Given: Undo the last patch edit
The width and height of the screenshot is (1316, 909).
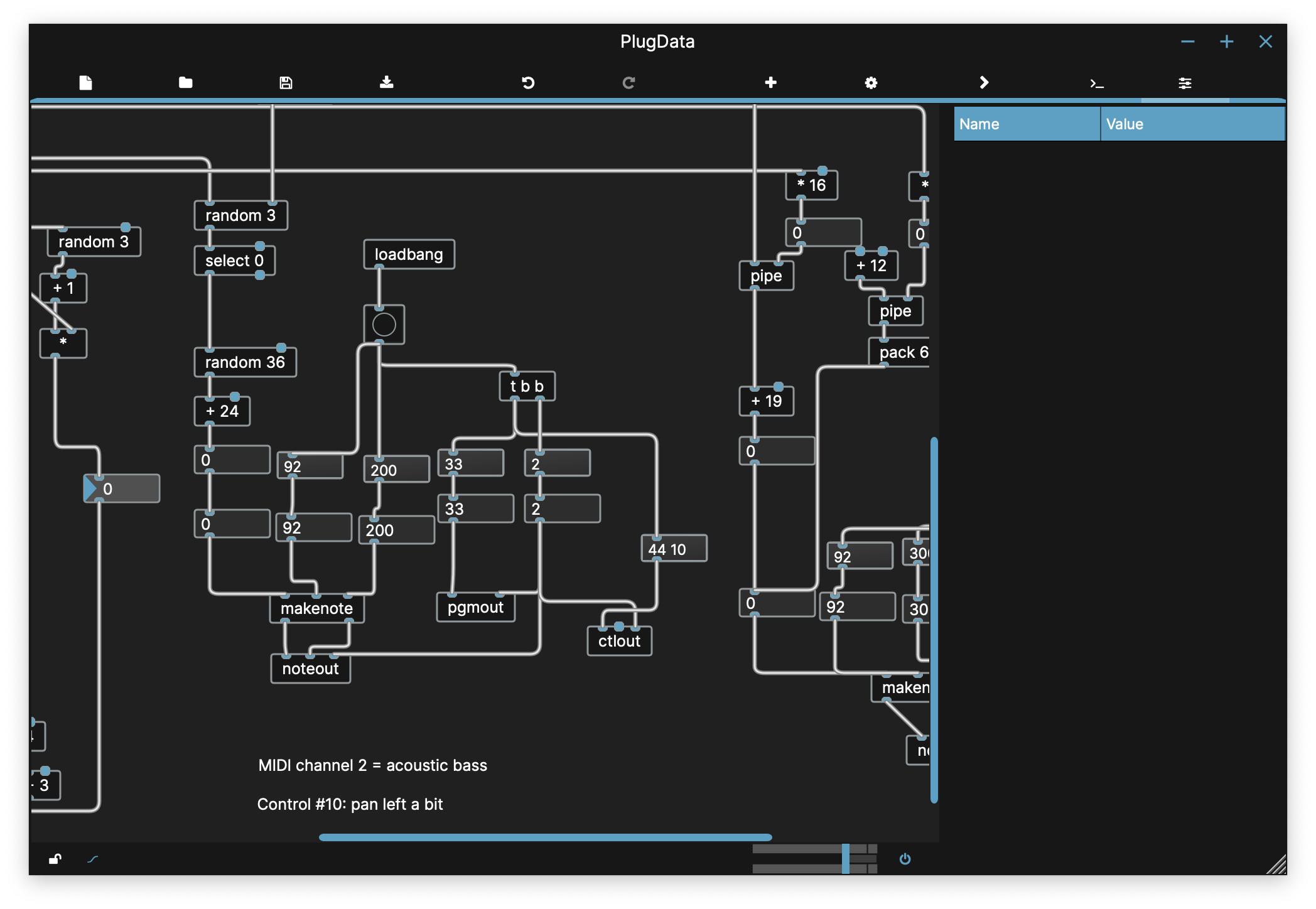Looking at the screenshot, I should [528, 82].
